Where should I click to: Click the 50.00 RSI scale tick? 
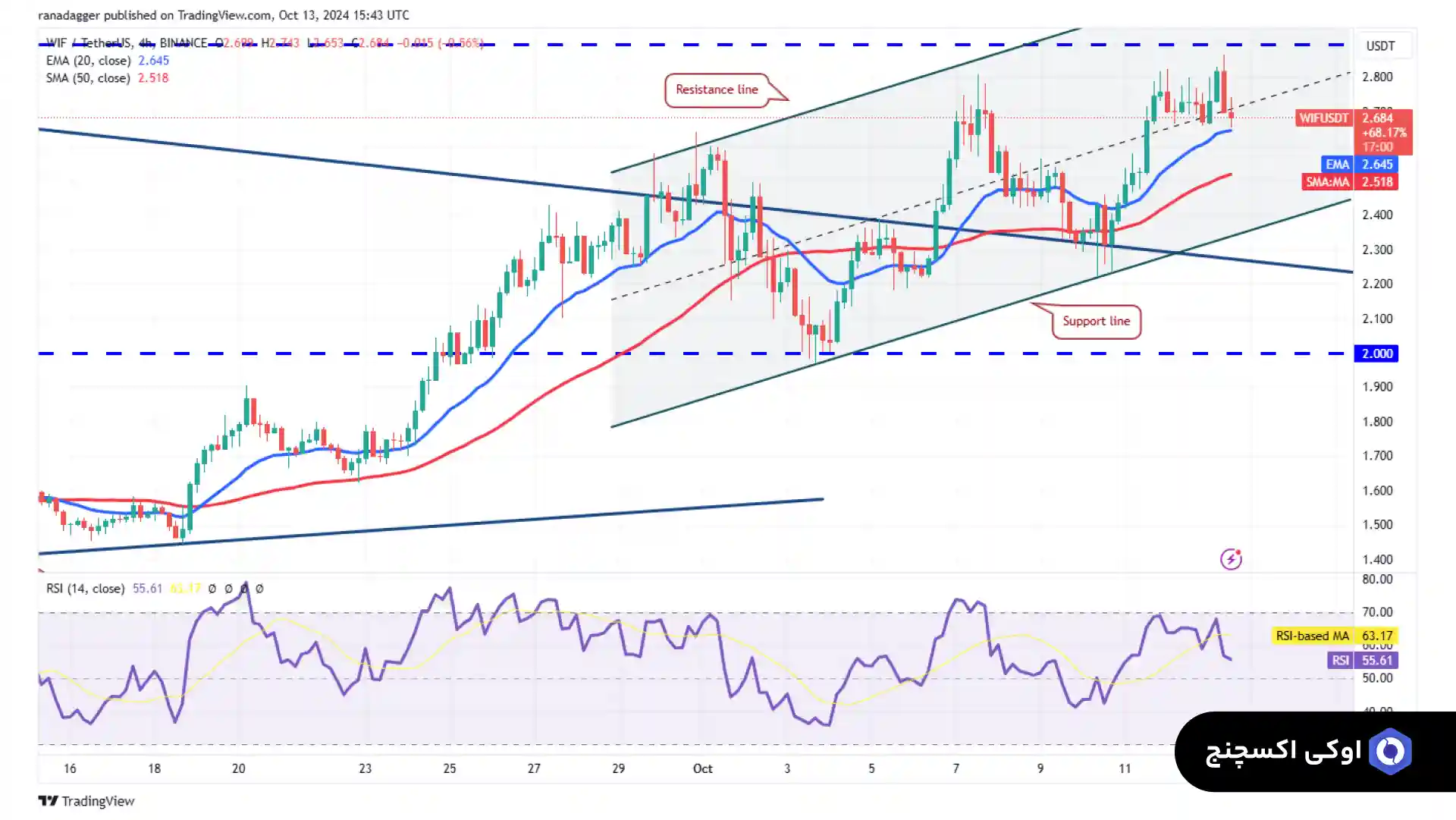pyautogui.click(x=1377, y=678)
